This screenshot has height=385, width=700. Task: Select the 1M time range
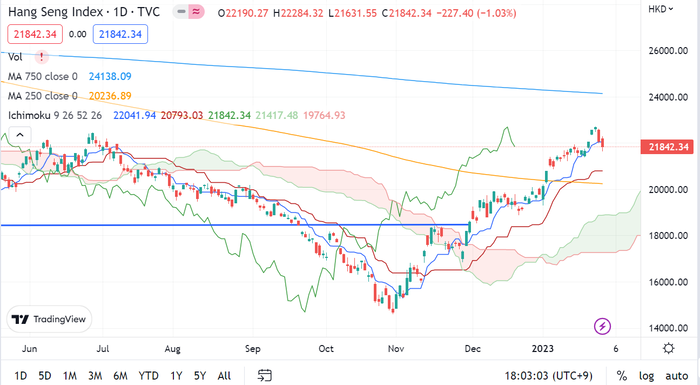pos(70,376)
